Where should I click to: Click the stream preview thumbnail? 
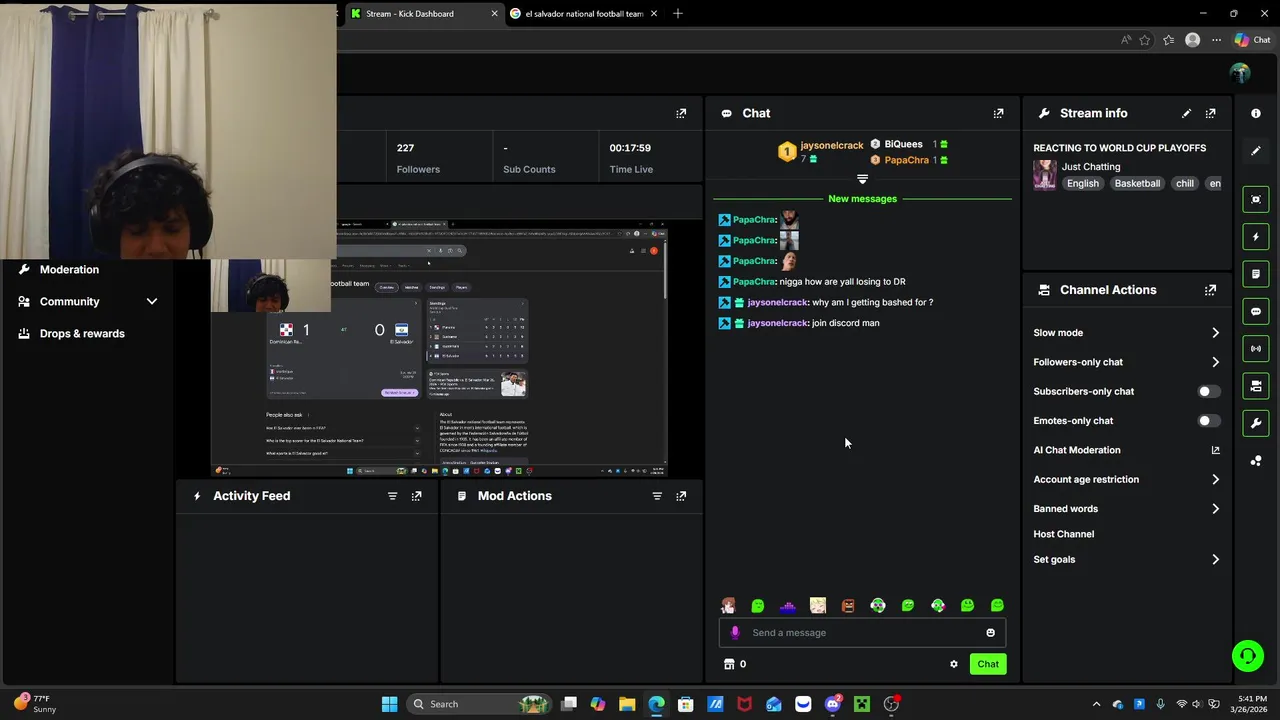[x=440, y=349]
